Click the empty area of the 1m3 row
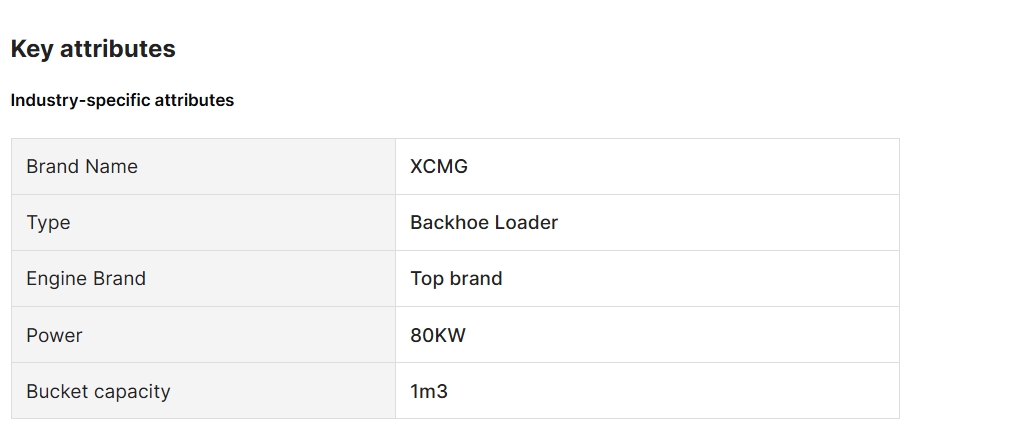 (674, 391)
